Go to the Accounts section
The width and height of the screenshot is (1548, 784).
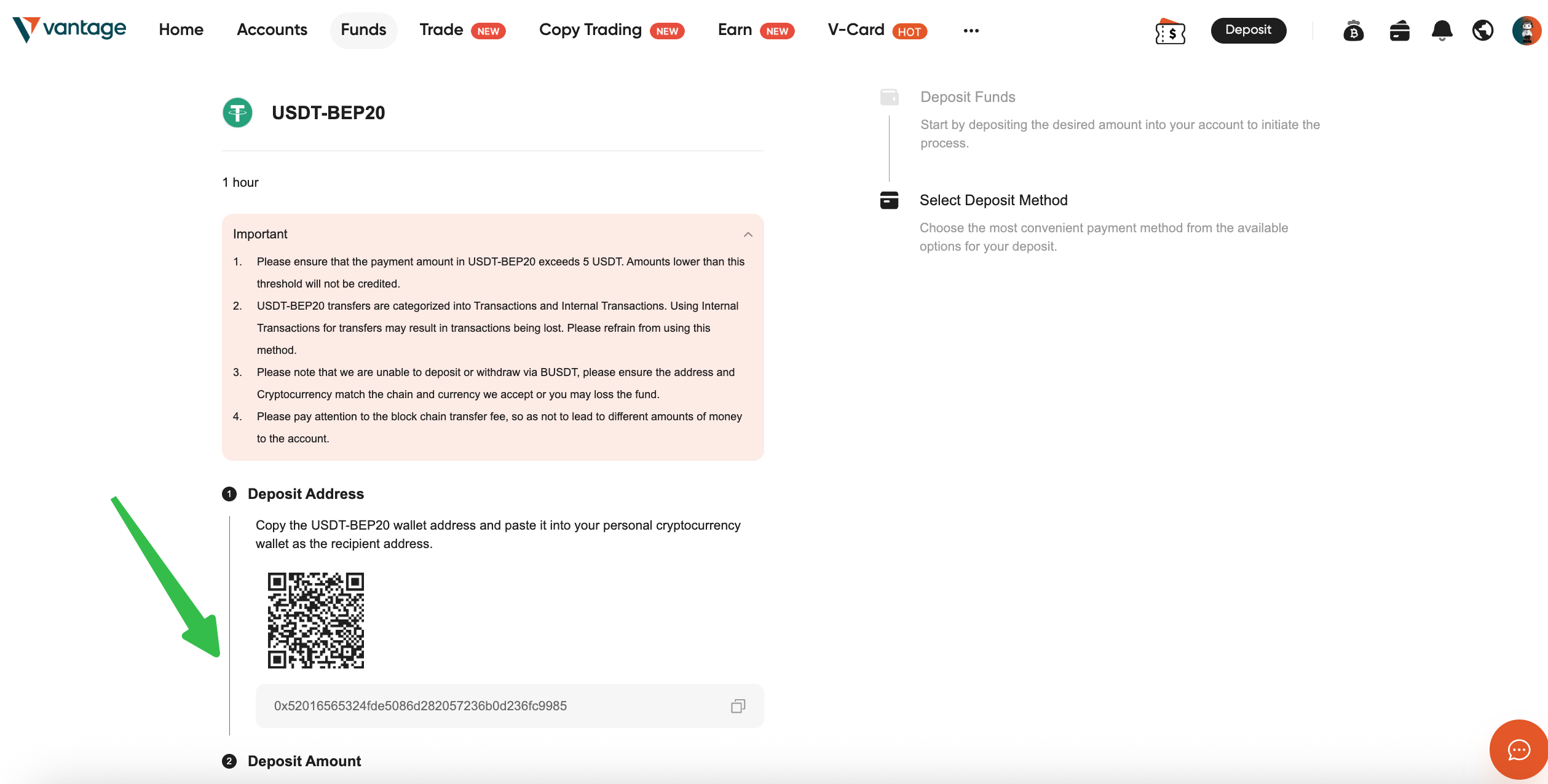coord(272,29)
